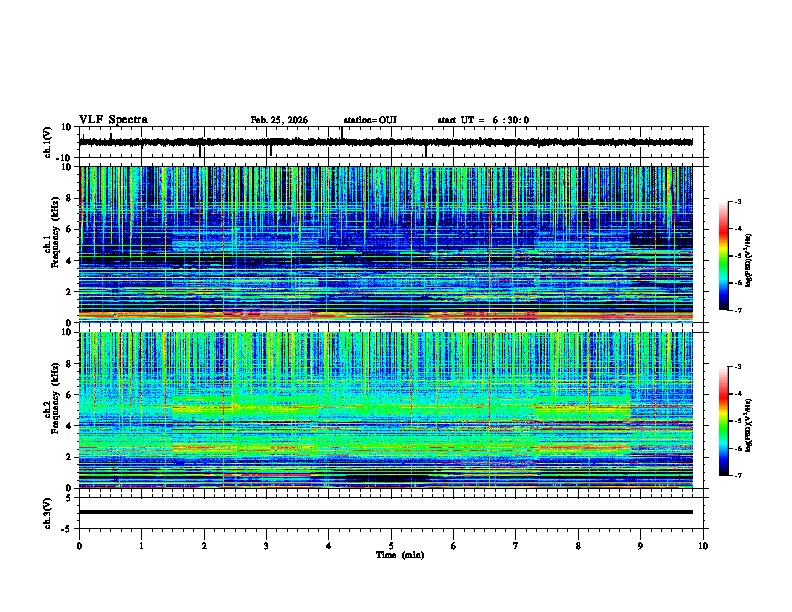Viewport: 792px width, 612px height.
Task: Click the "-7" tick on ch.1 colorbar
Action: coord(737,310)
